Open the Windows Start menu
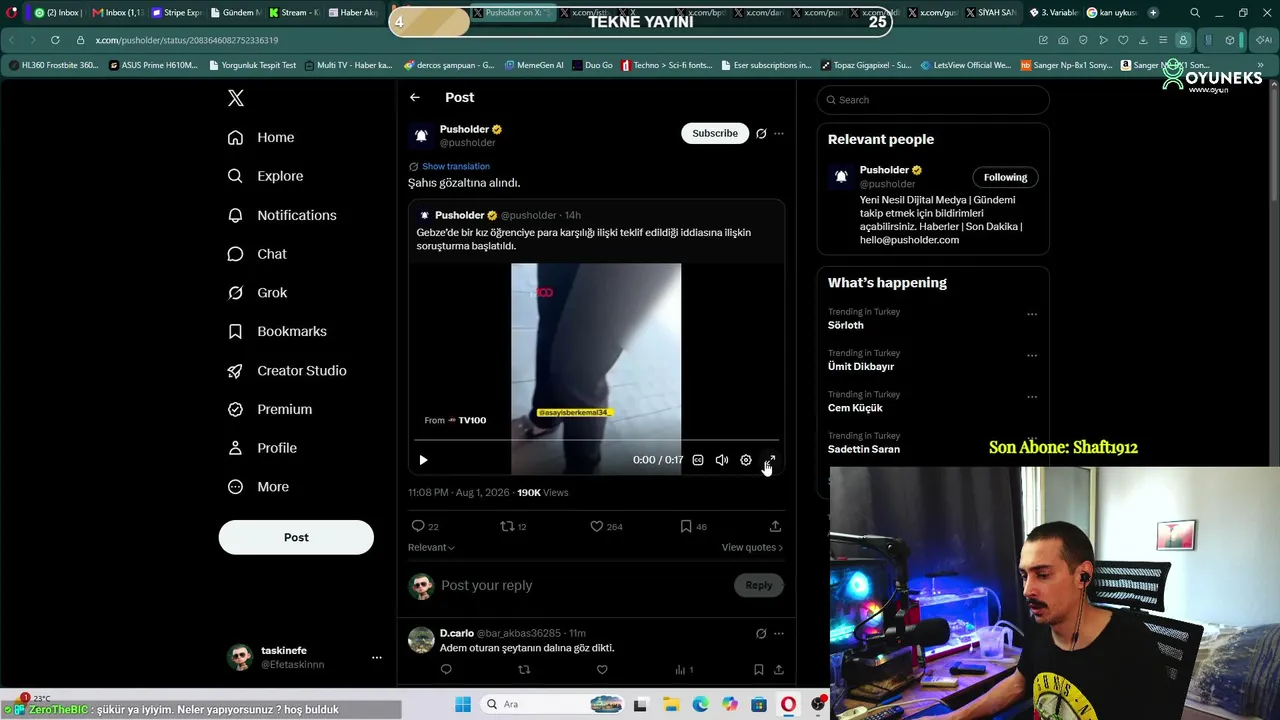The image size is (1280, 720). 463,704
